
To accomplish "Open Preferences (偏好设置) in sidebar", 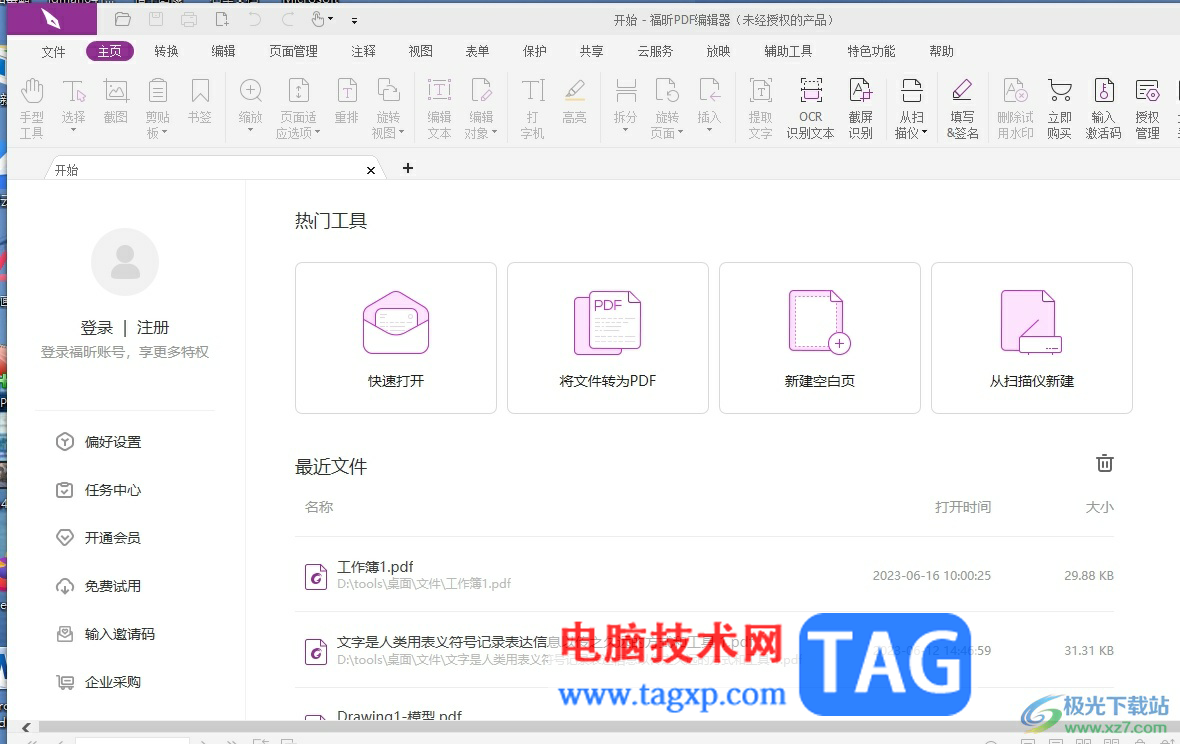I will coord(99,442).
